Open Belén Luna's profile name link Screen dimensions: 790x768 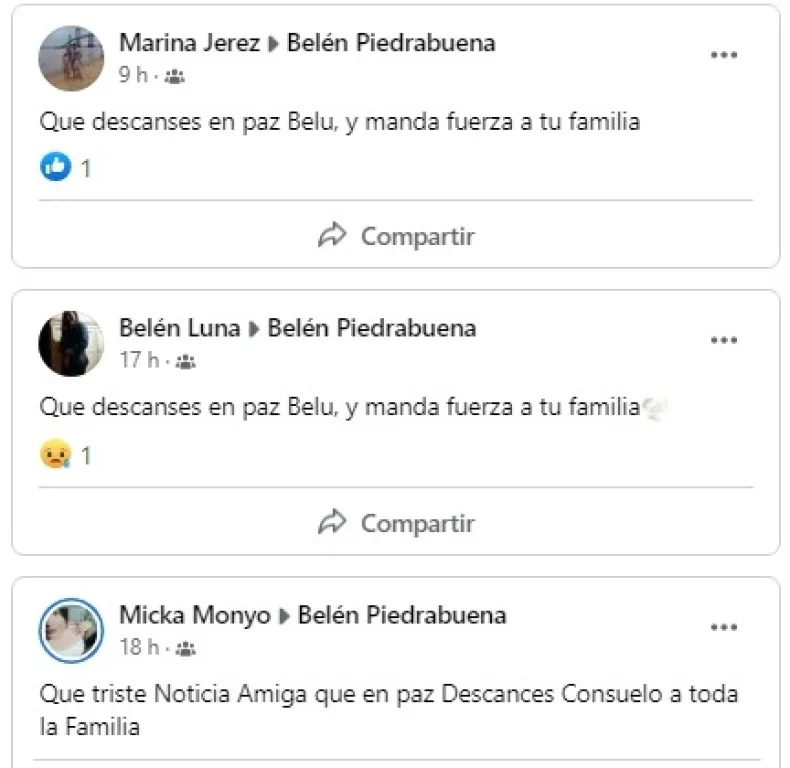179,328
